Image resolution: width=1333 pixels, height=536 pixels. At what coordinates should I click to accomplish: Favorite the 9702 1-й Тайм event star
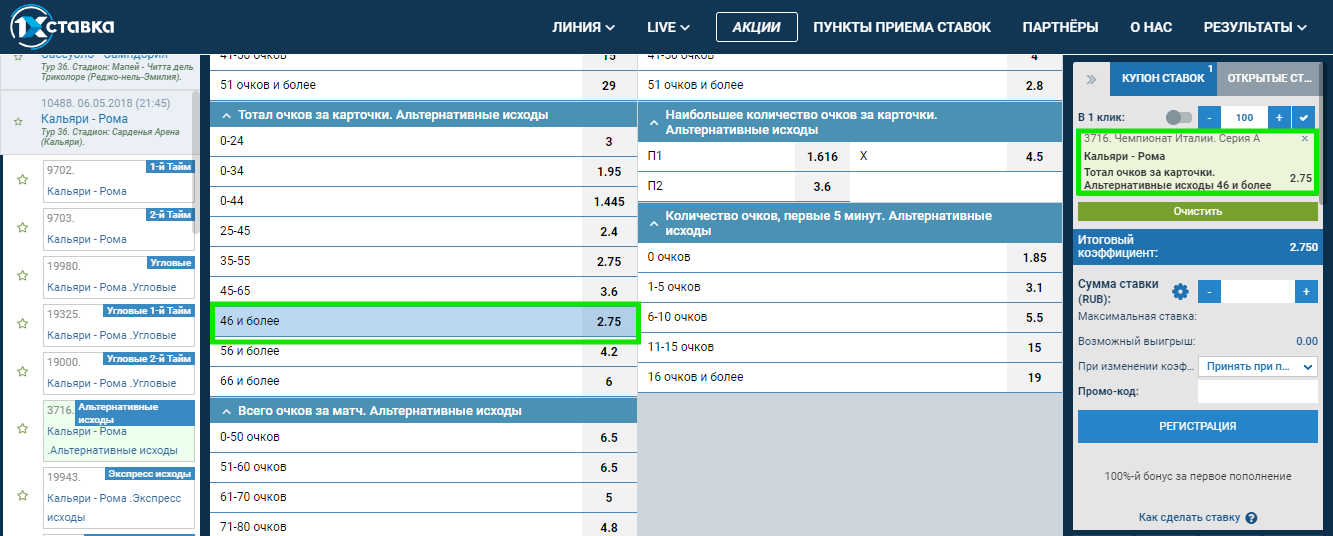tap(22, 180)
